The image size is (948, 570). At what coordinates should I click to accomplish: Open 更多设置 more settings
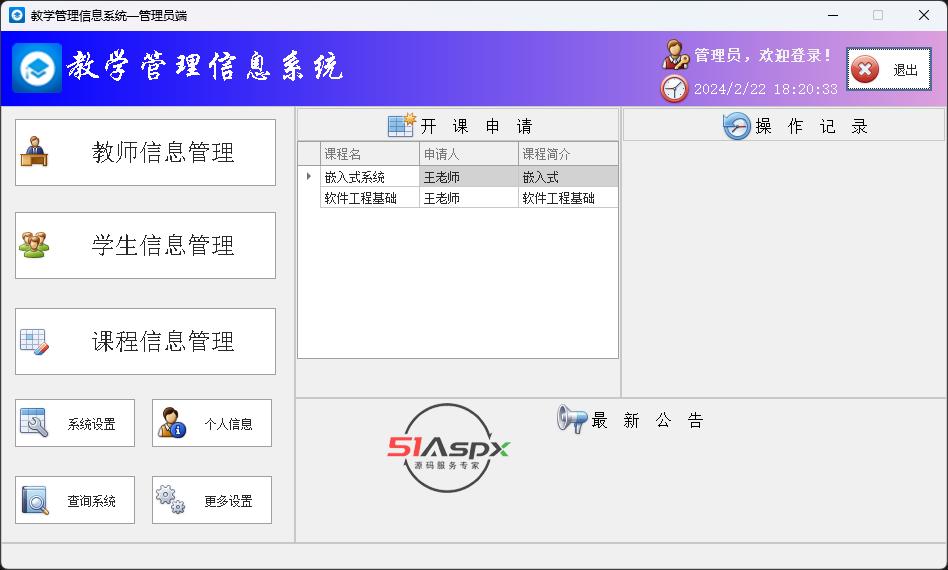coord(212,500)
